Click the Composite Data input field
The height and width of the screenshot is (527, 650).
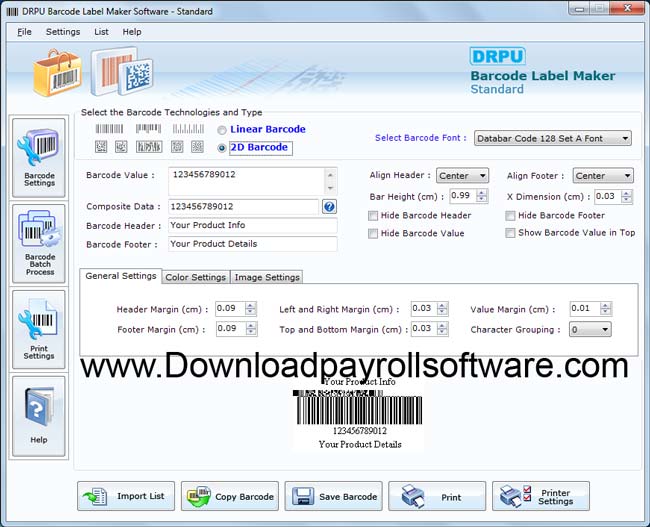pyautogui.click(x=243, y=206)
